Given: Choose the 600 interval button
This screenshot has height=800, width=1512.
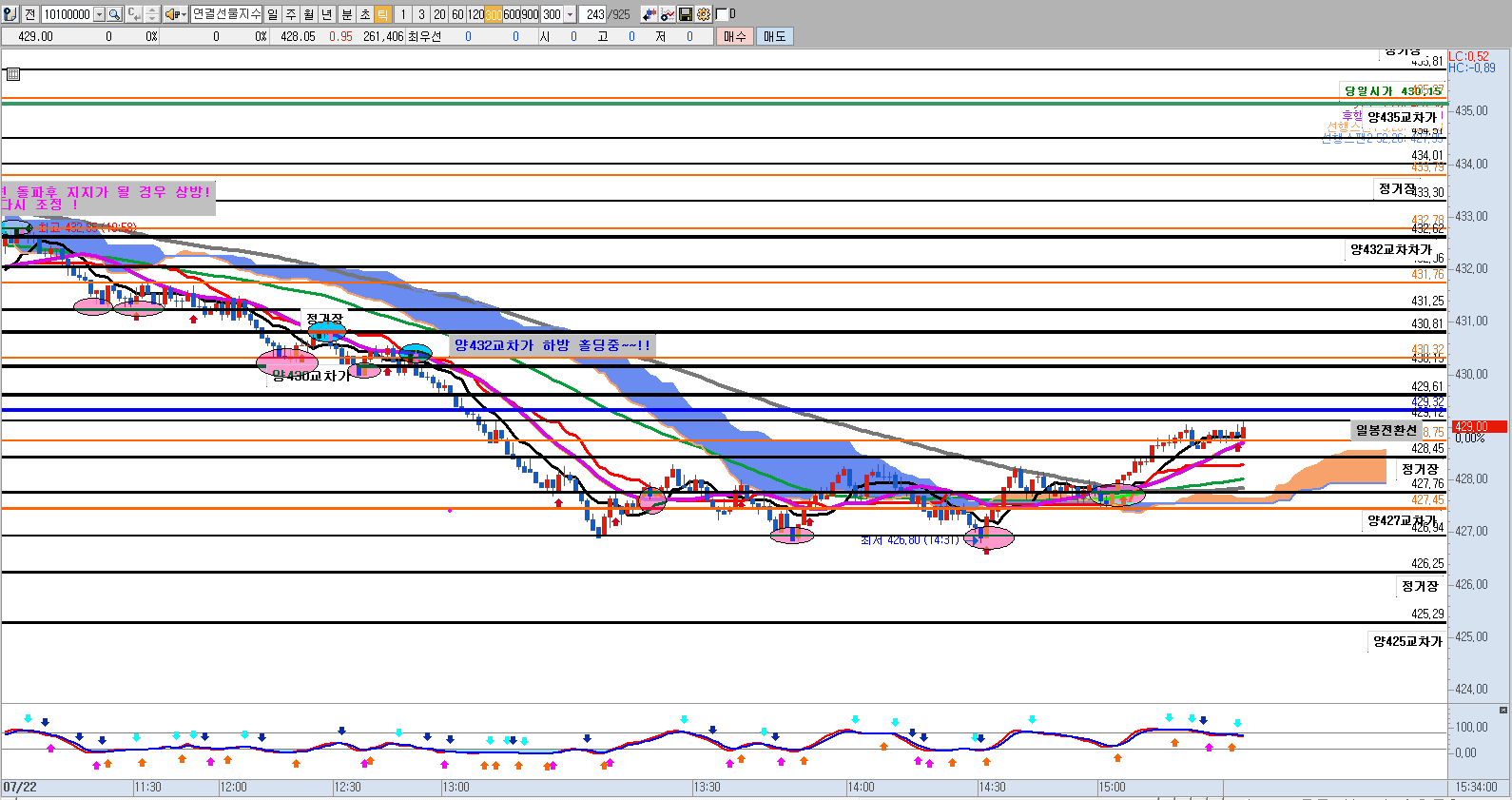Looking at the screenshot, I should pyautogui.click(x=512, y=14).
